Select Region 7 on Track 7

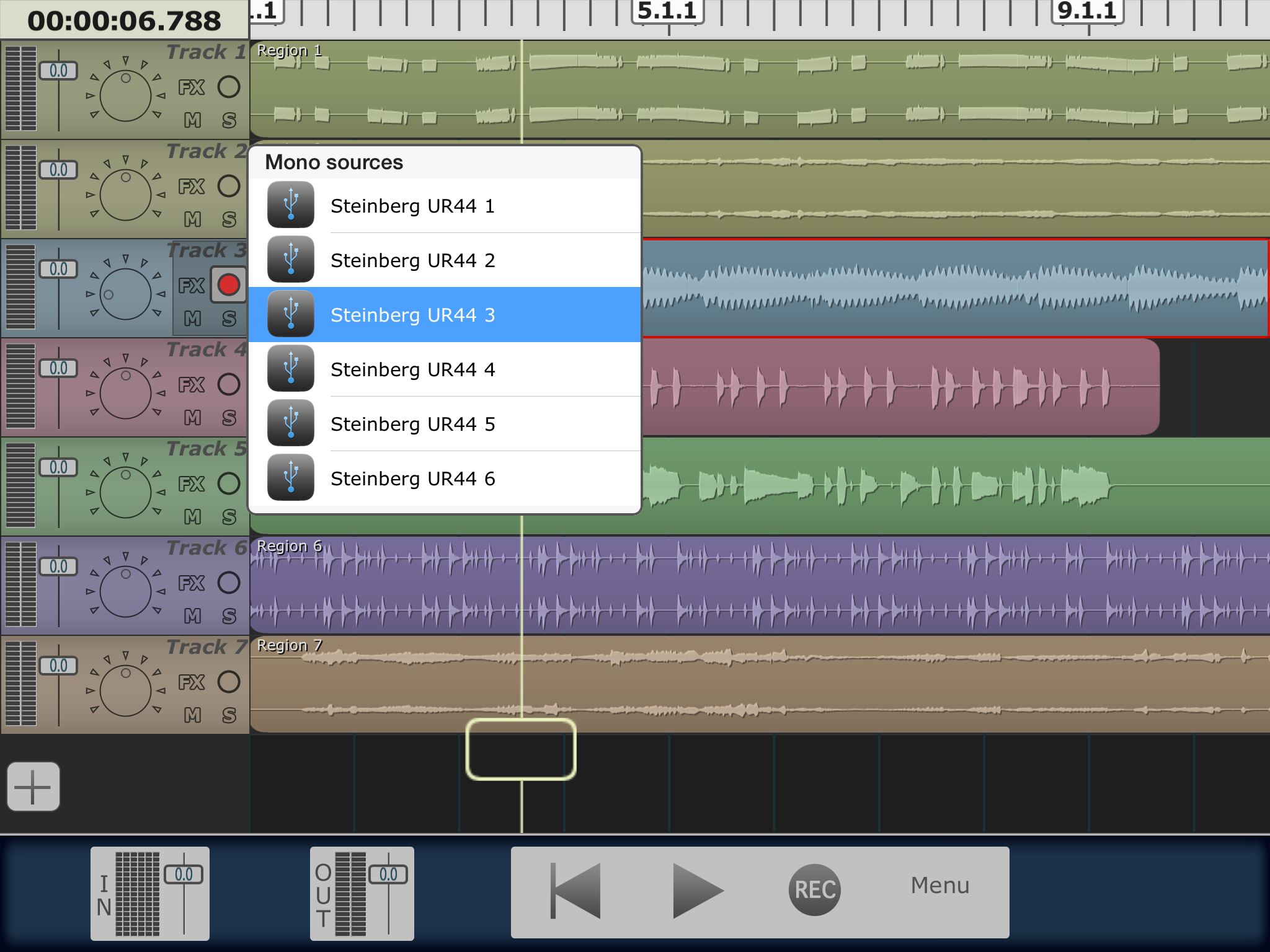(760, 684)
